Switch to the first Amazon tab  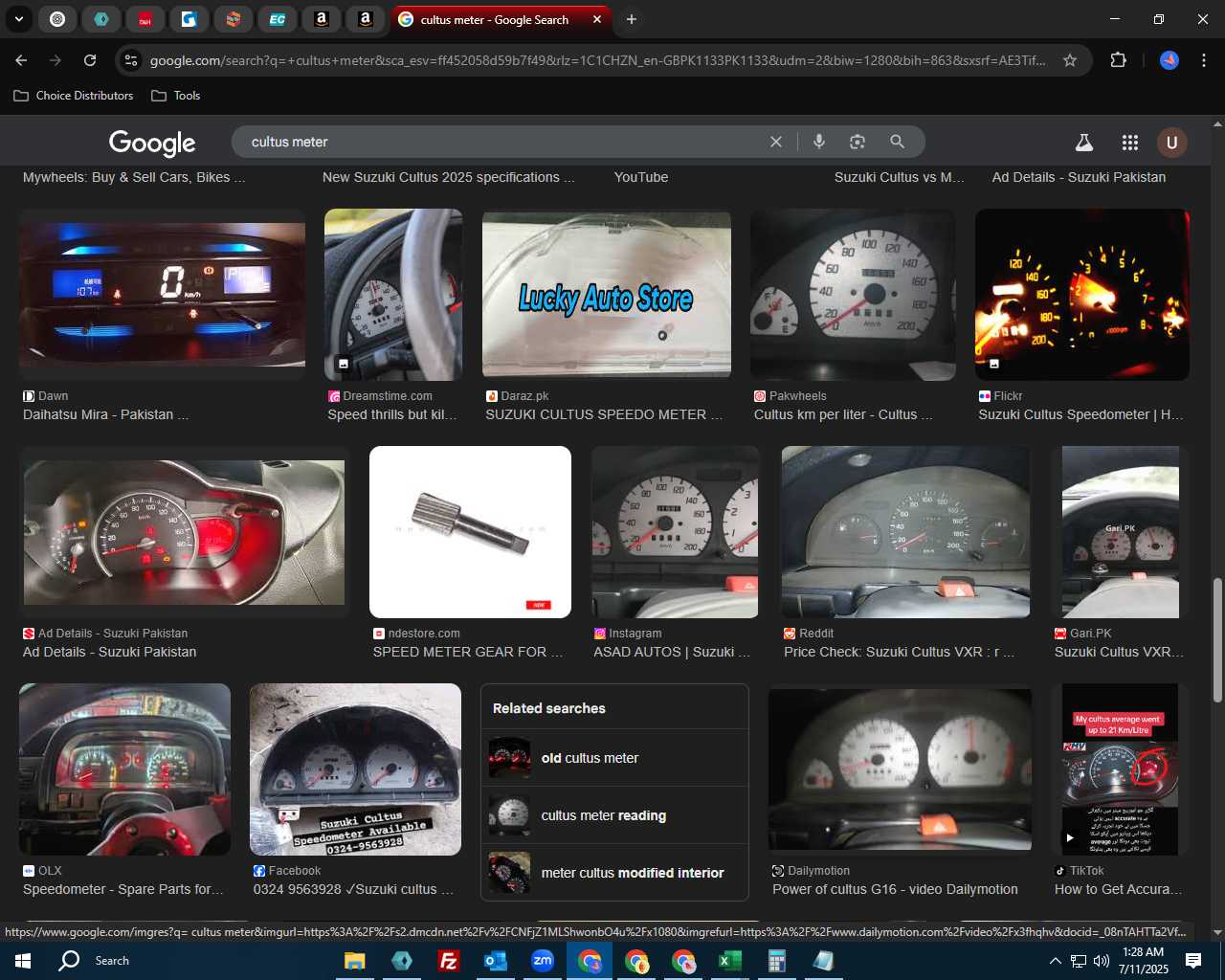pos(322,19)
